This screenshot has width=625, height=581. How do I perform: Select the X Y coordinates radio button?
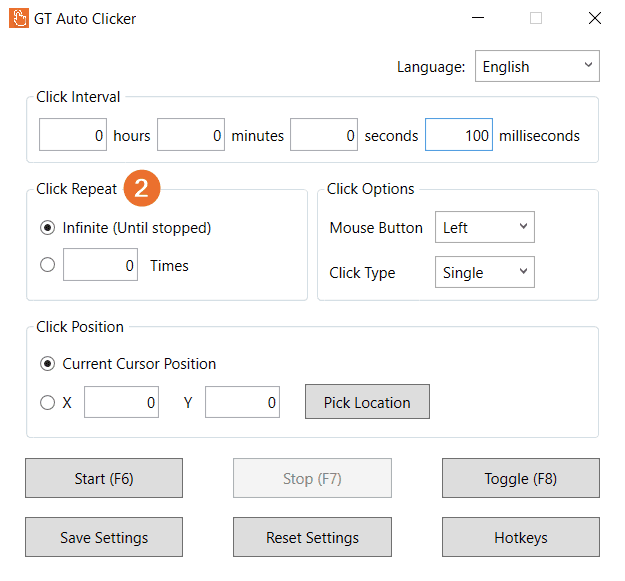point(47,402)
